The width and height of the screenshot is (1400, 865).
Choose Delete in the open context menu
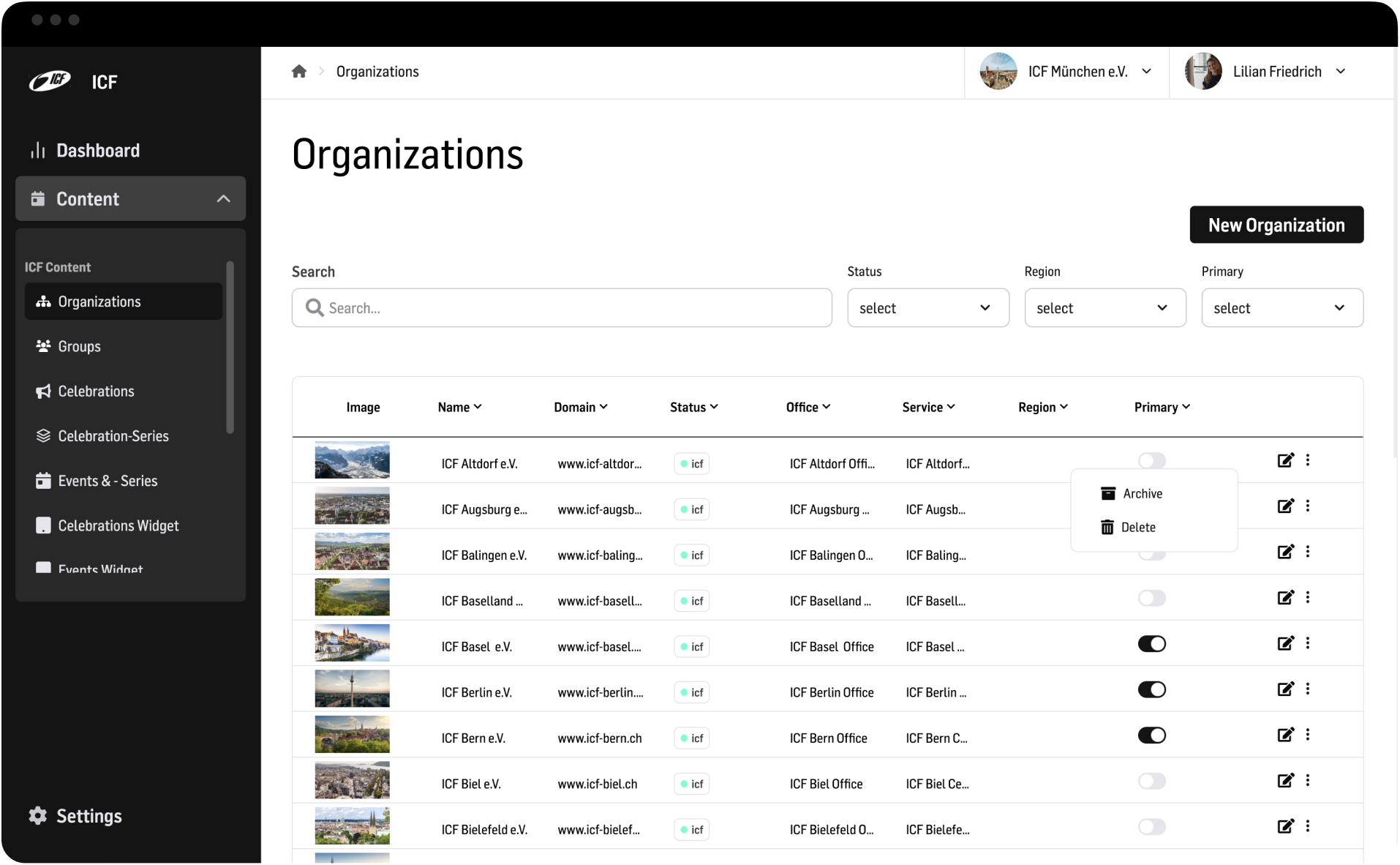tap(1139, 527)
